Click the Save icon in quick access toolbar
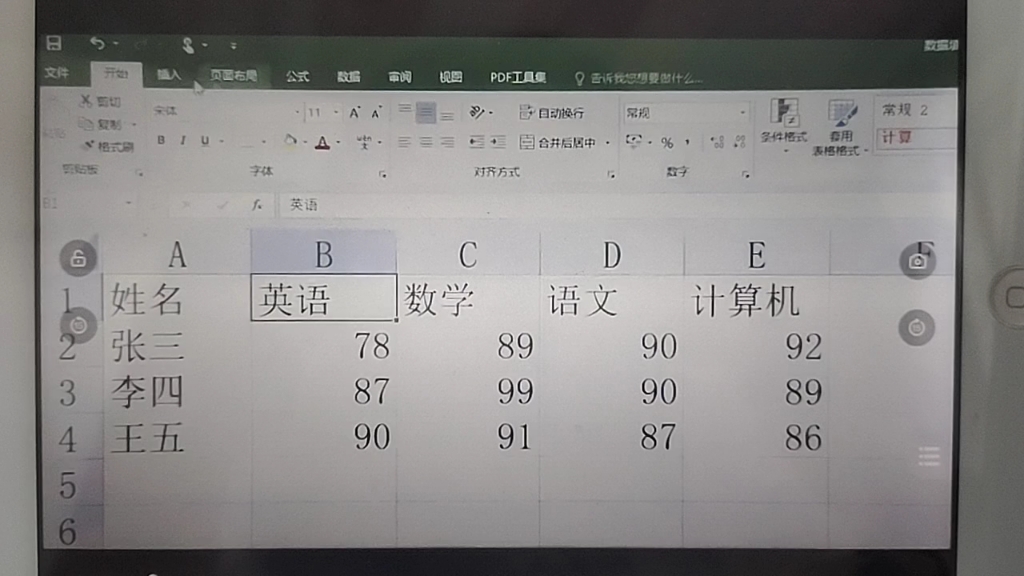 tap(53, 42)
